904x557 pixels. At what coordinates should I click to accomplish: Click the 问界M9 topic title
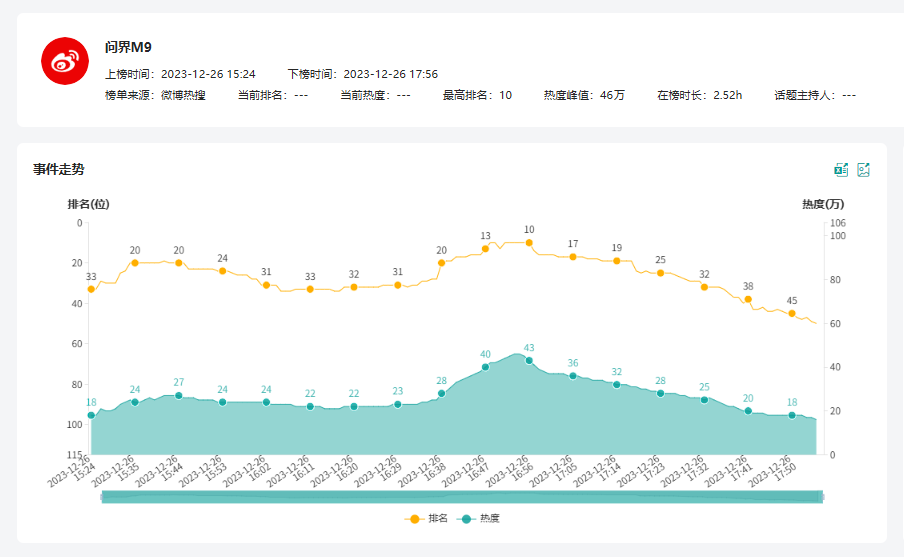click(x=128, y=47)
